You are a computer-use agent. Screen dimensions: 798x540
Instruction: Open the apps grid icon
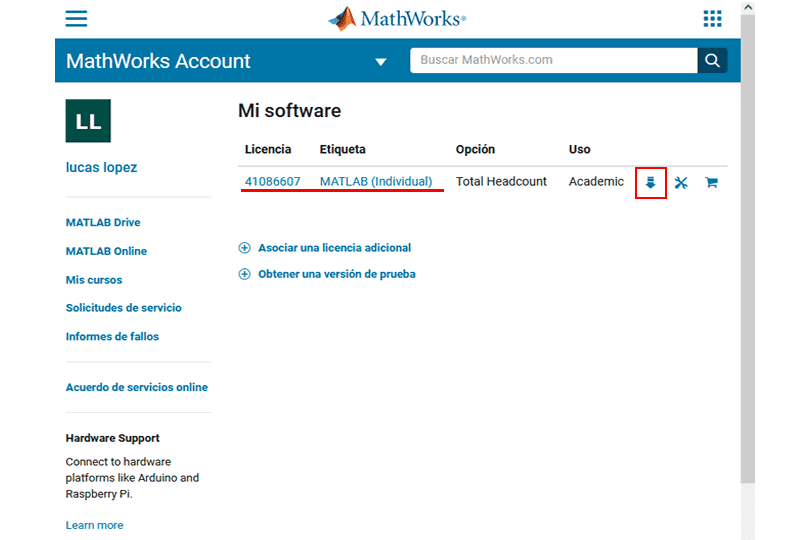point(712,19)
